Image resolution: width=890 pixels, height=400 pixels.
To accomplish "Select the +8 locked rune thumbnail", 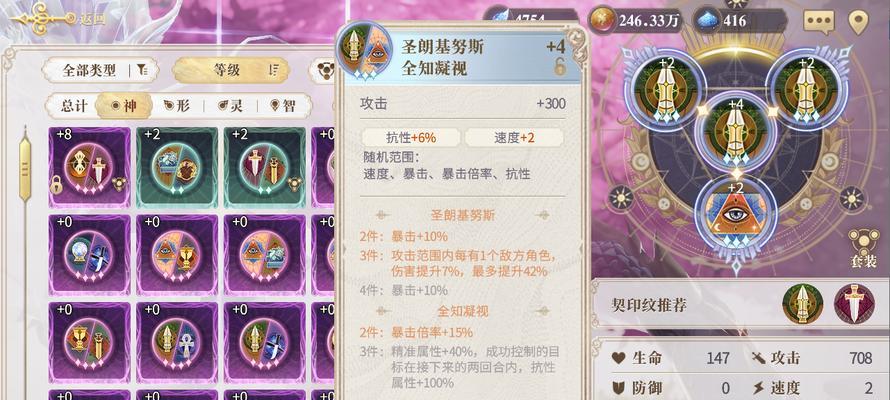I will (x=90, y=167).
